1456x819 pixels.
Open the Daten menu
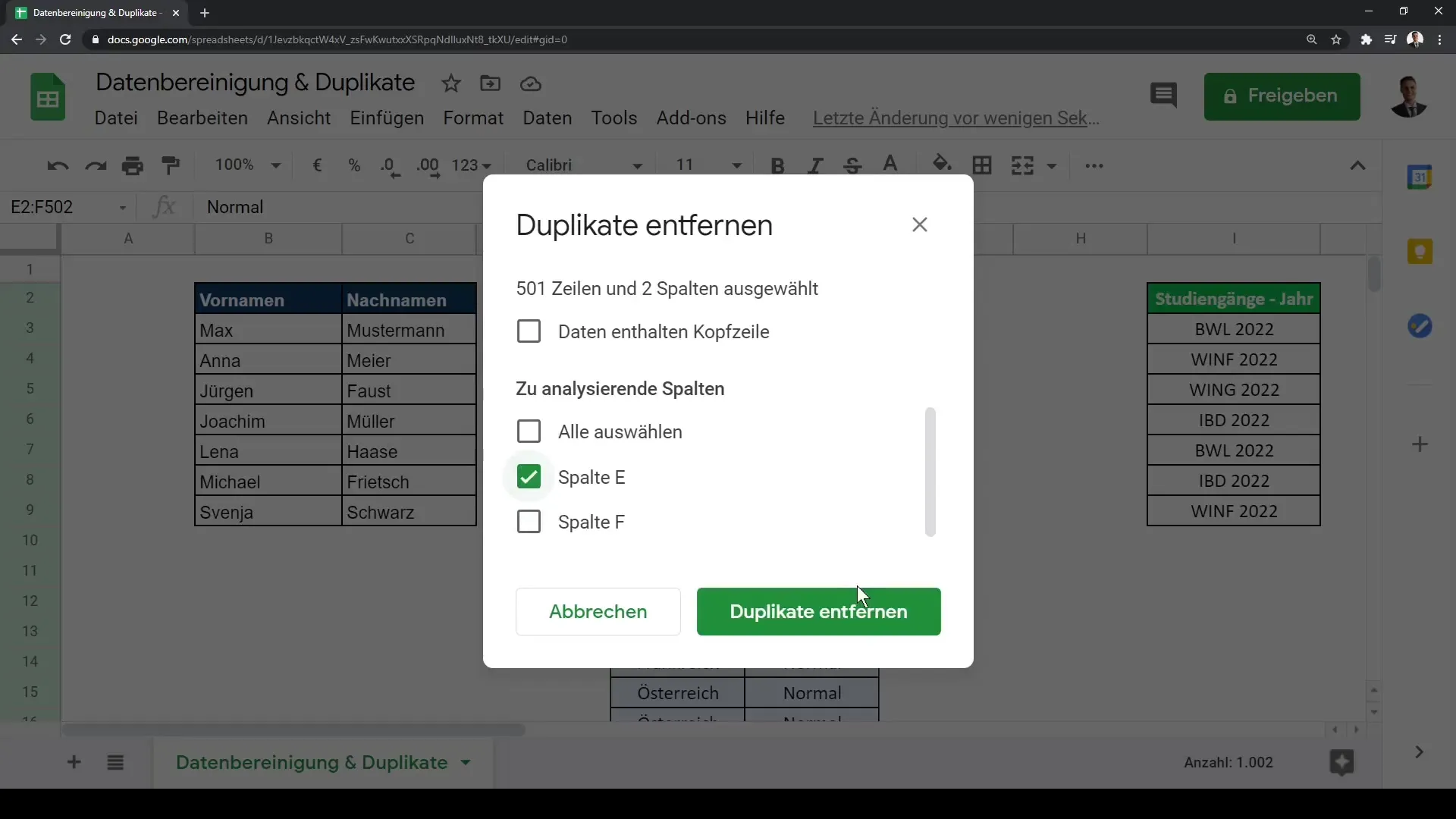548,118
